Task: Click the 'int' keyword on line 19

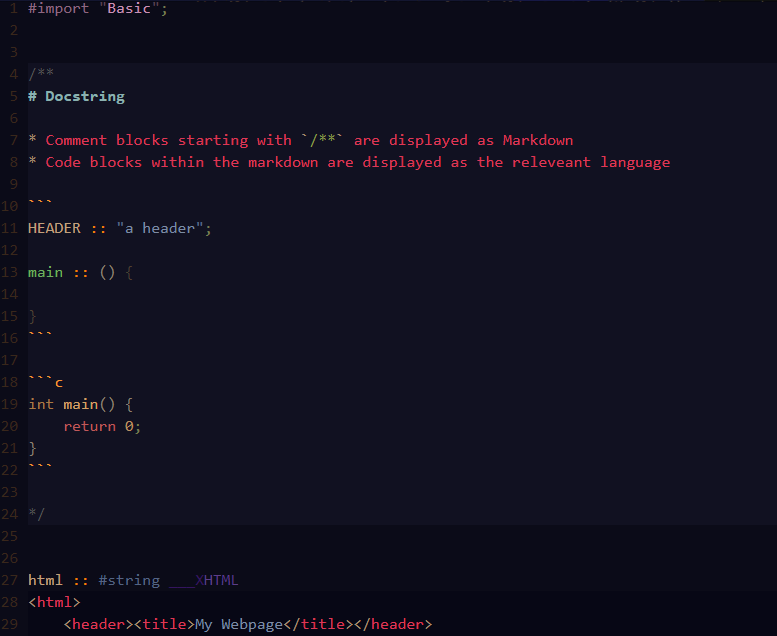Action: coord(41,405)
